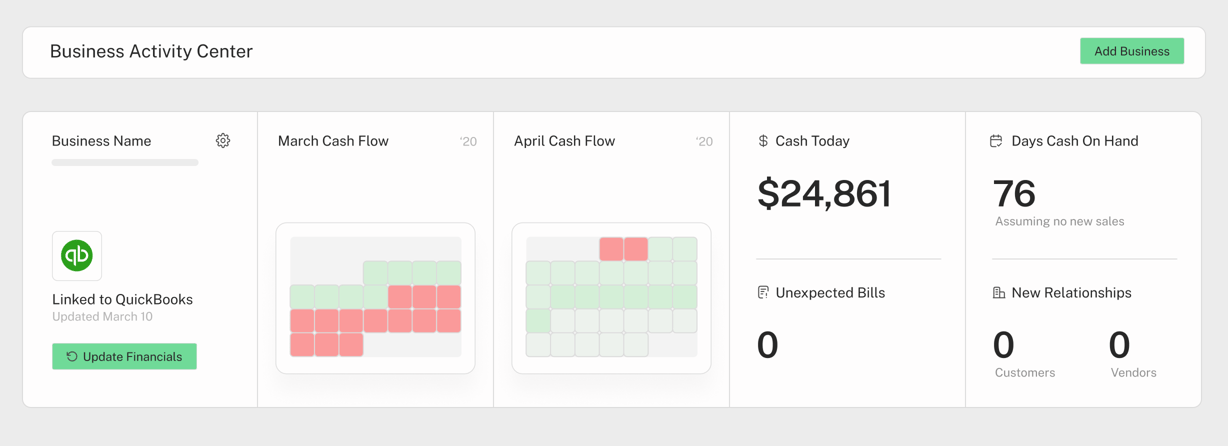Click the QuickBooks logo icon
The image size is (1228, 446).
(77, 256)
